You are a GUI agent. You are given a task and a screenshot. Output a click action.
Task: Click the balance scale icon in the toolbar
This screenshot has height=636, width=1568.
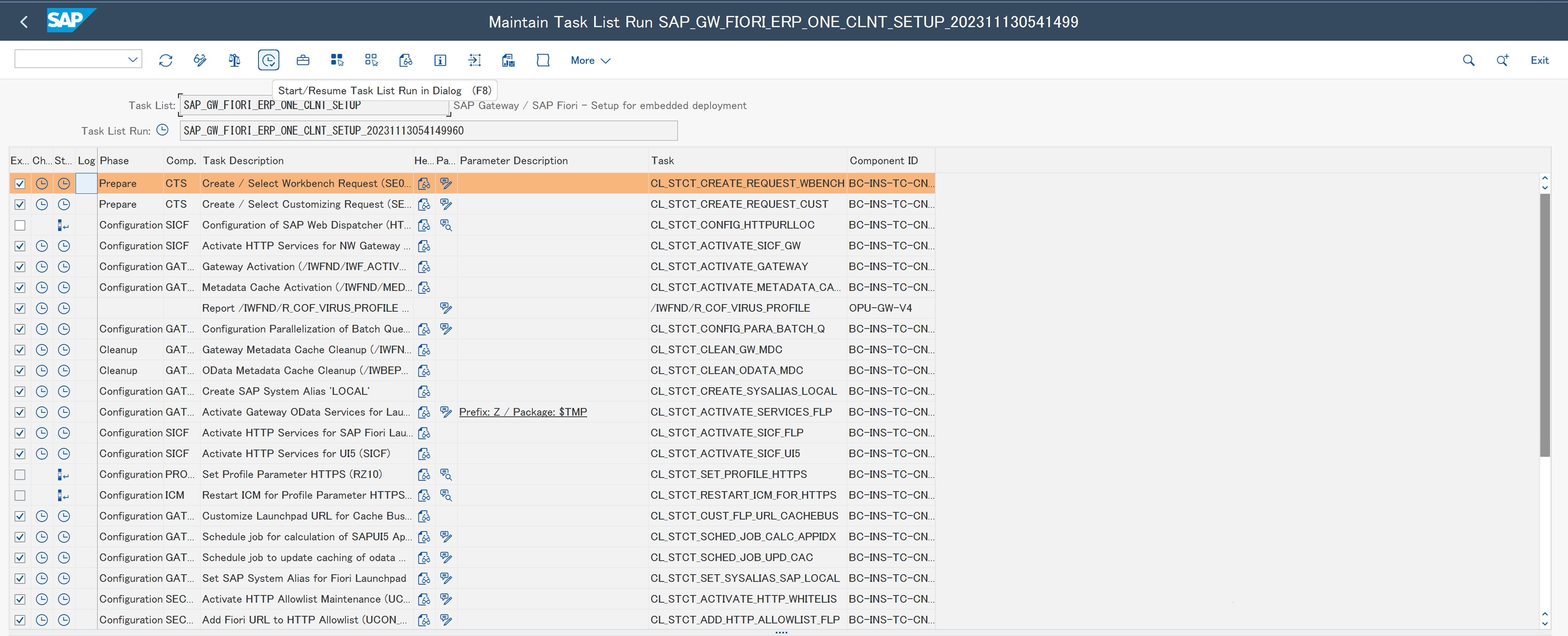tap(234, 60)
